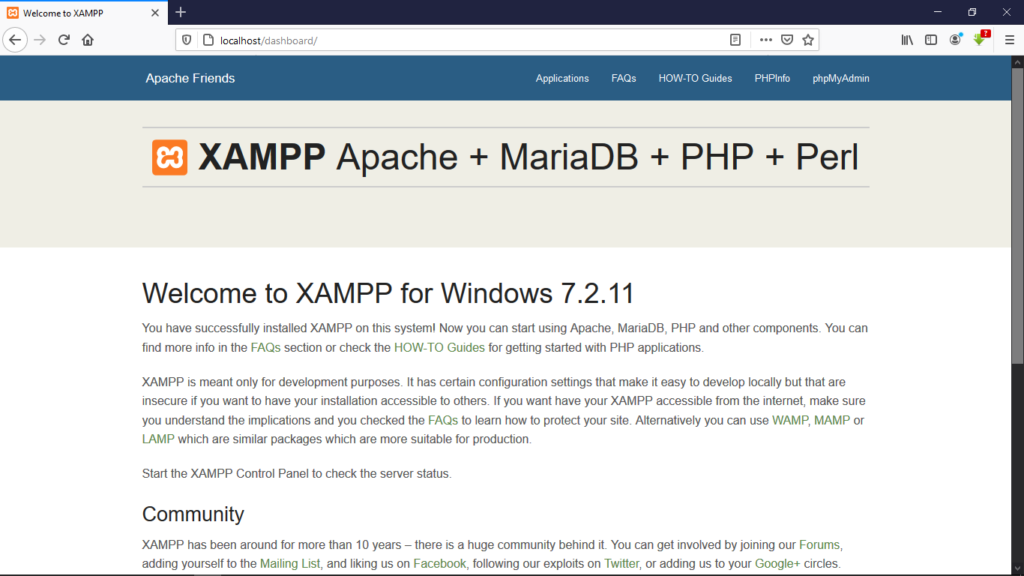Open PHPInfo in the navbar

click(772, 78)
